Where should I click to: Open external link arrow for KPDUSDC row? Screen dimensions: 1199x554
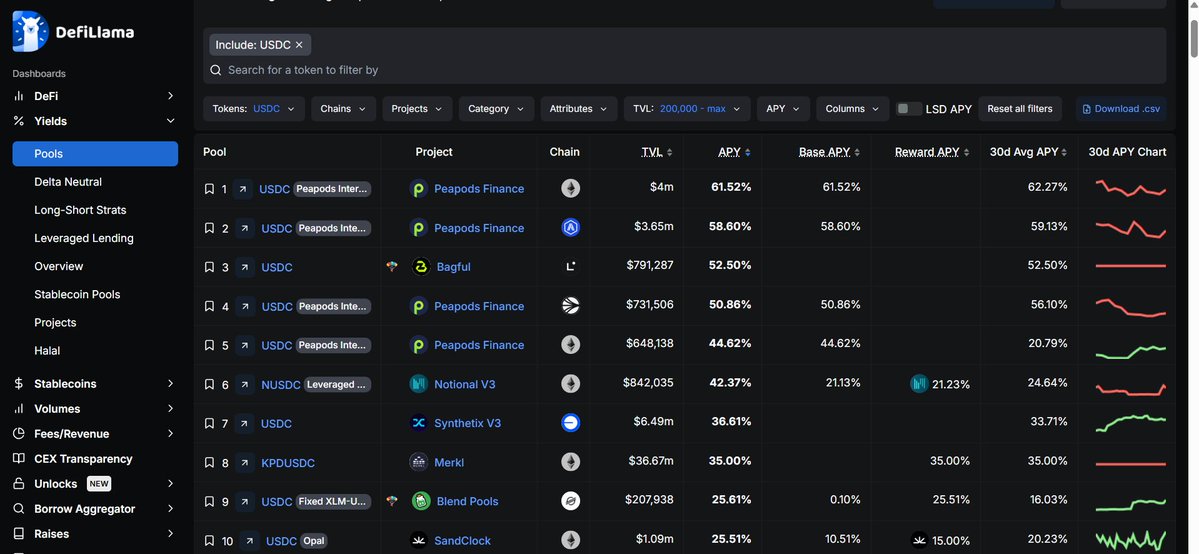tap(245, 462)
